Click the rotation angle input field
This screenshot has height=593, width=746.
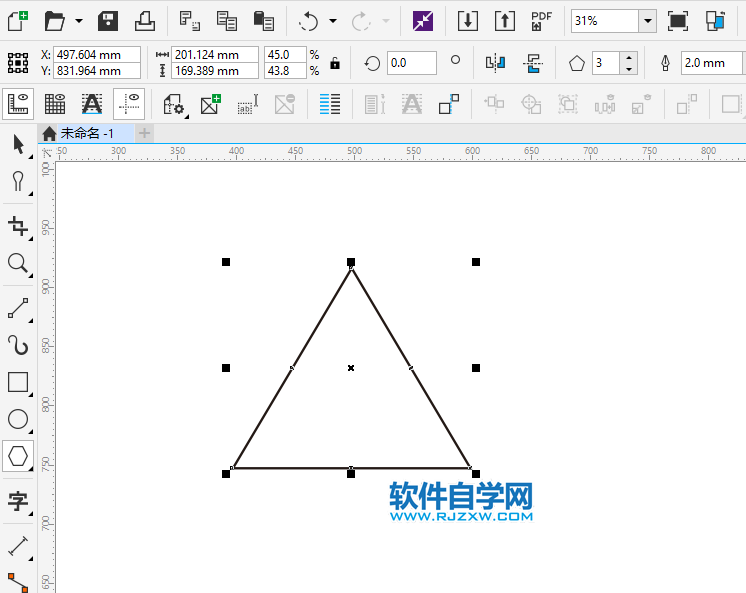pyautogui.click(x=411, y=63)
